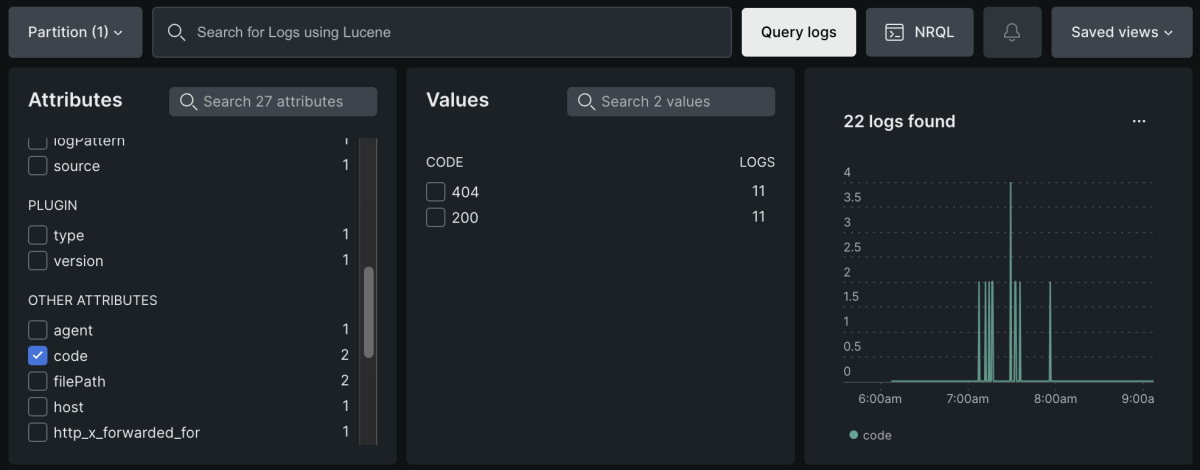The width and height of the screenshot is (1200, 470).
Task: Select the filePath attribute checkbox
Action: point(38,381)
